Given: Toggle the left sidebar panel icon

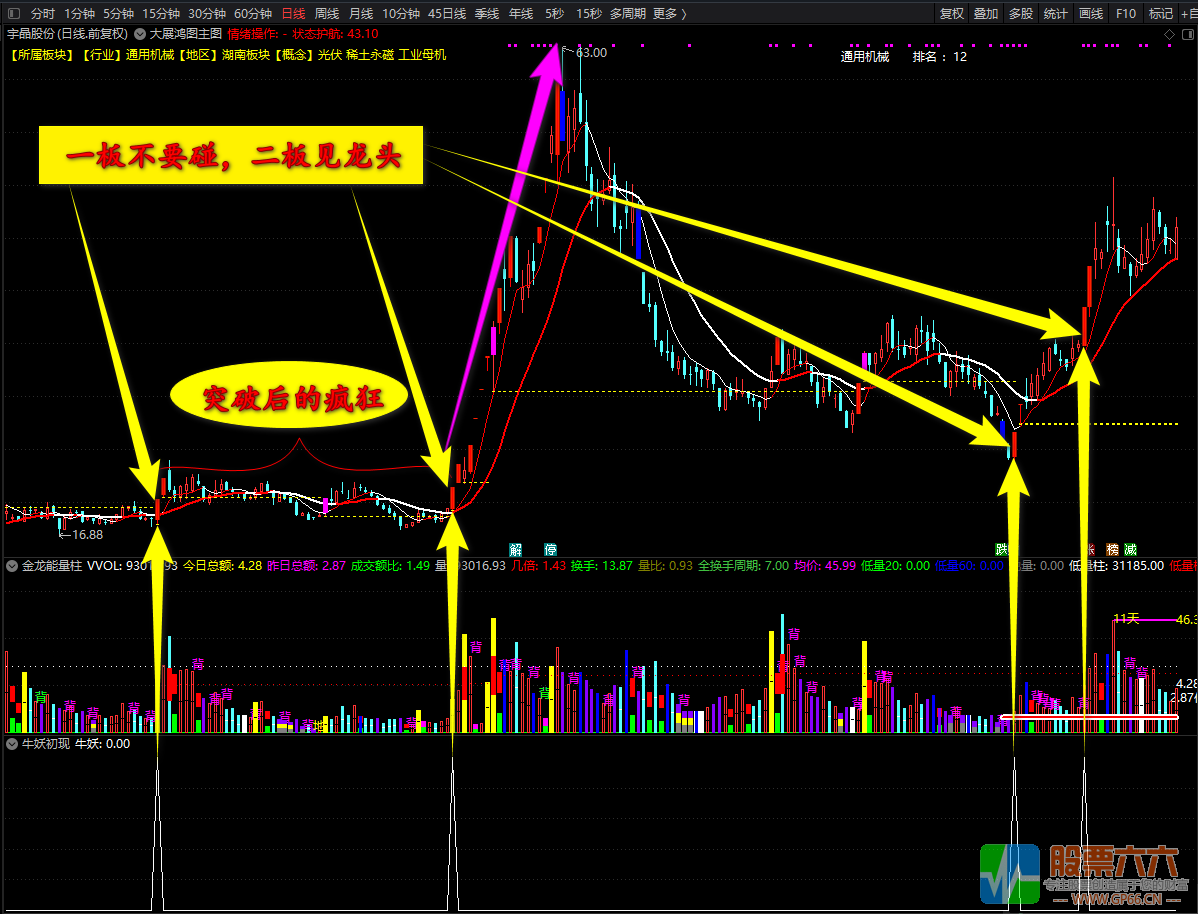Looking at the screenshot, I should (13, 14).
